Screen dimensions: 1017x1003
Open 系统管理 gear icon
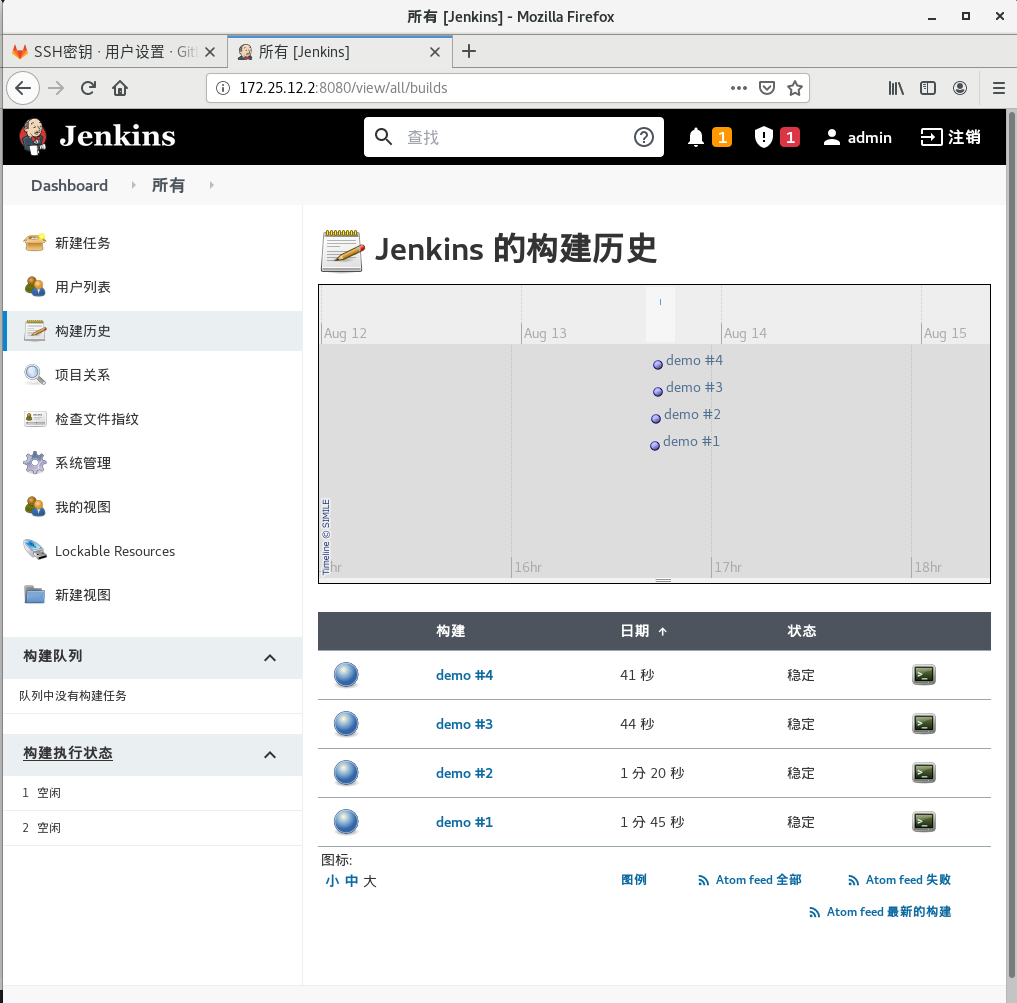click(x=34, y=463)
